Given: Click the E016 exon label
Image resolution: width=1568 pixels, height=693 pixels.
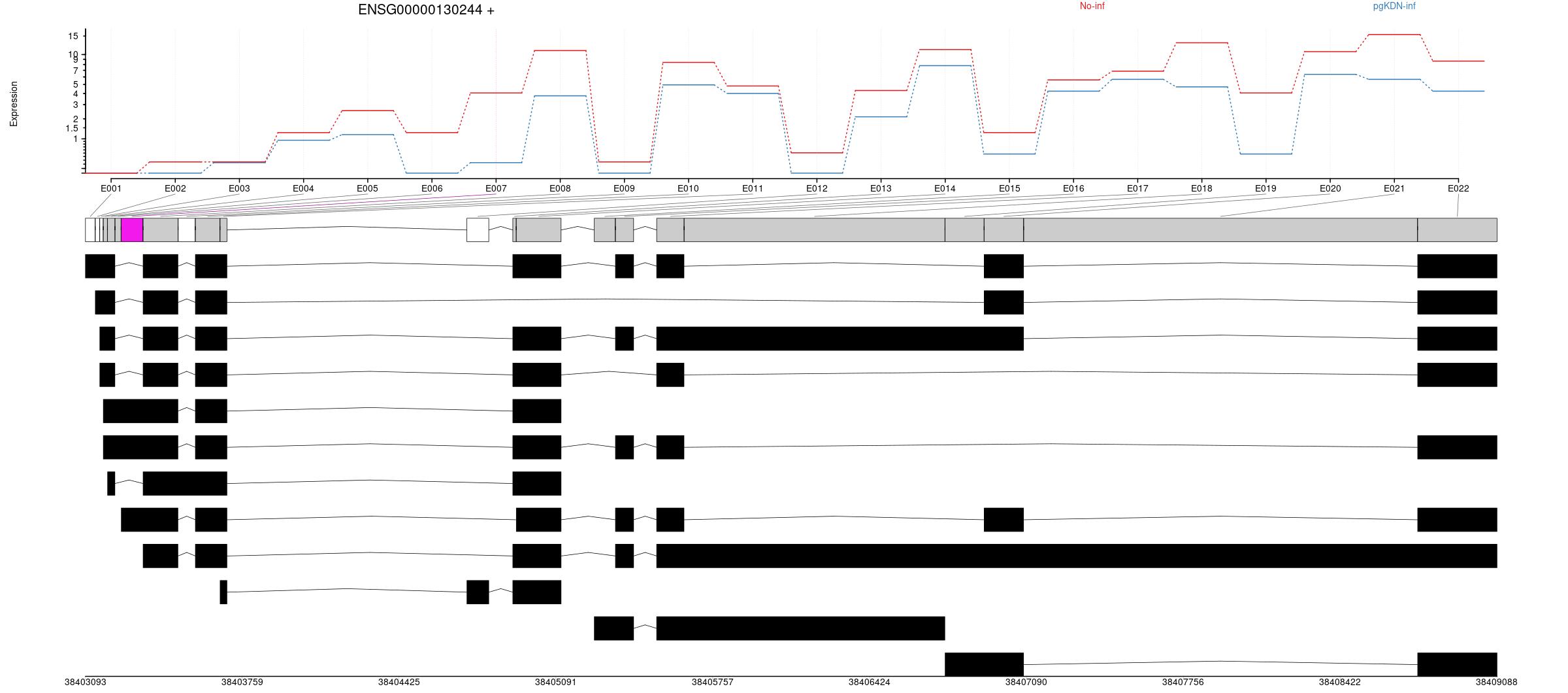Looking at the screenshot, I should [1073, 188].
